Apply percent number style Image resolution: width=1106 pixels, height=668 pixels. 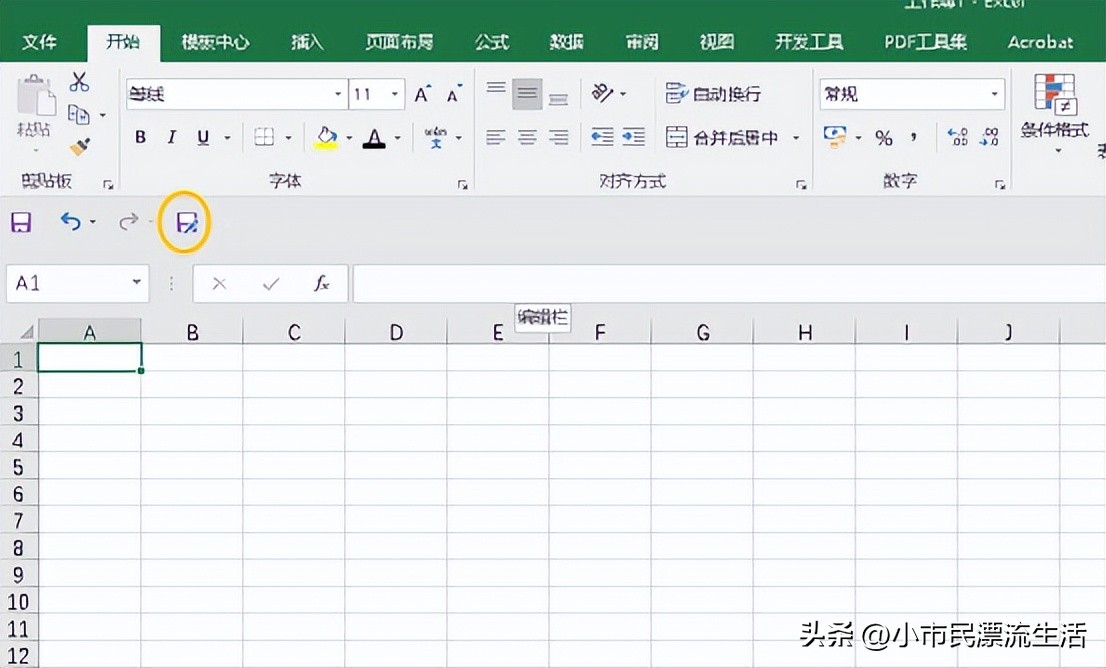(884, 137)
